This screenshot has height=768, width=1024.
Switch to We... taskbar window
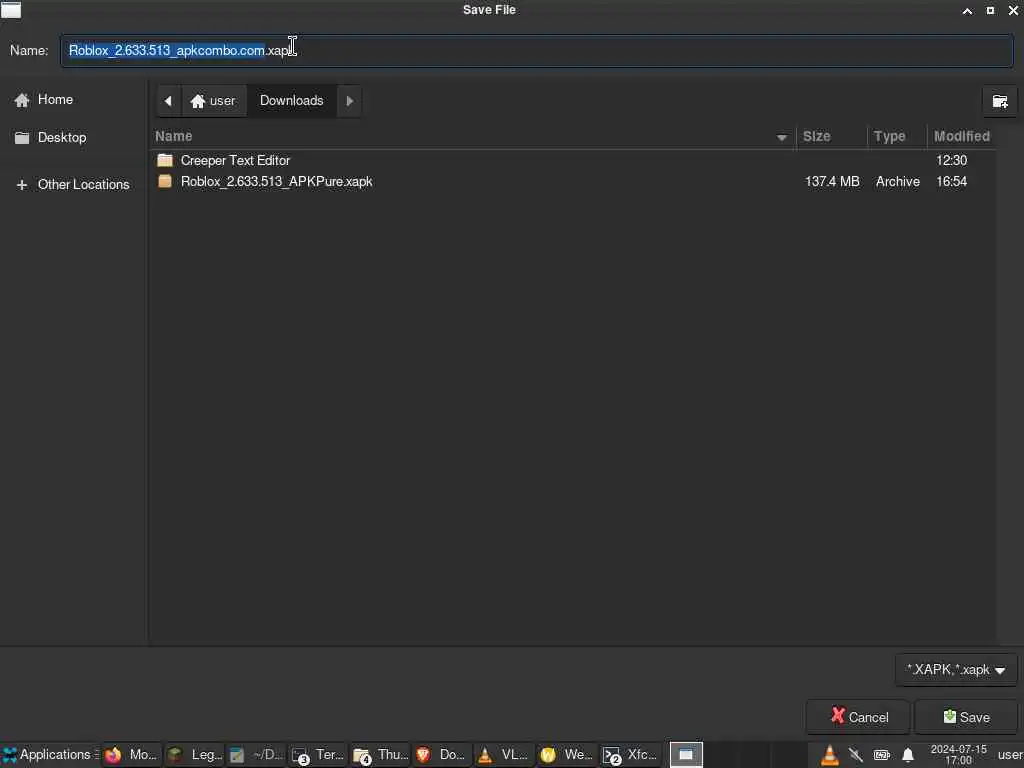(566, 755)
